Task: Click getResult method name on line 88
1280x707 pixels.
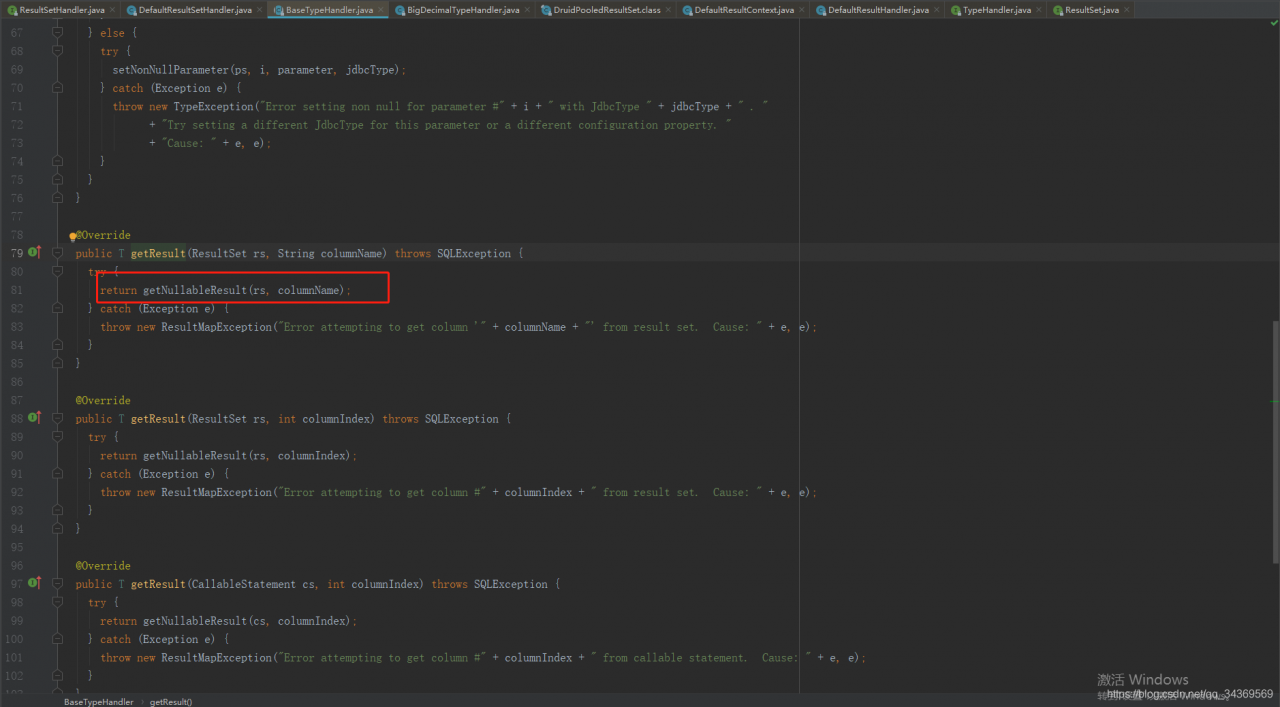Action: click(158, 419)
